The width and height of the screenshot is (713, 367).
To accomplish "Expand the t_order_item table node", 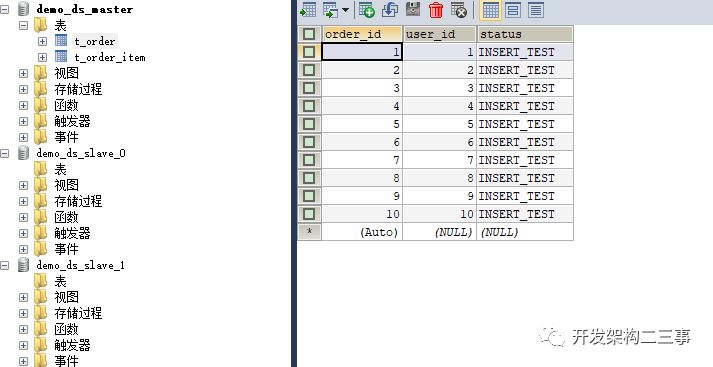I will pyautogui.click(x=42, y=57).
